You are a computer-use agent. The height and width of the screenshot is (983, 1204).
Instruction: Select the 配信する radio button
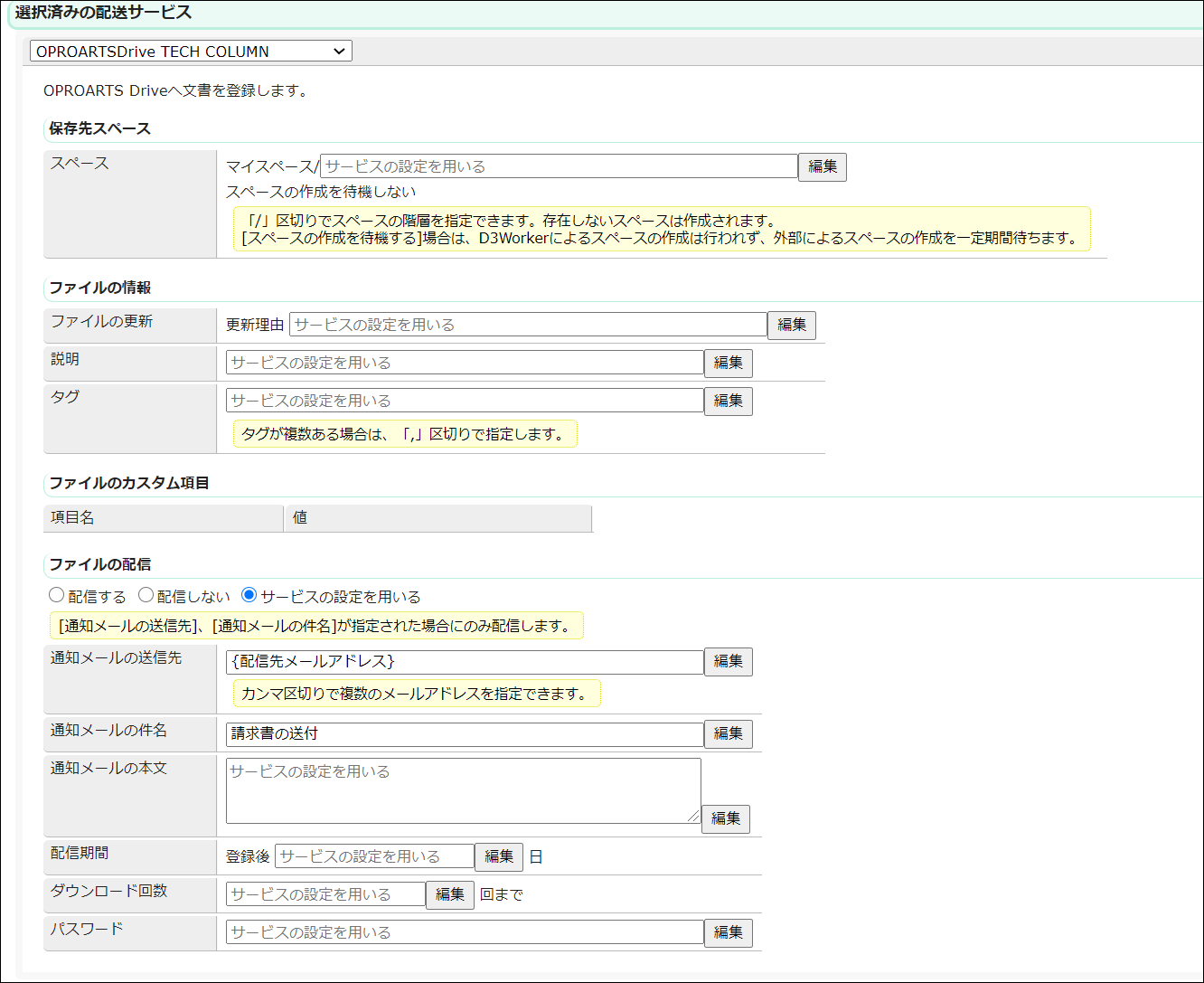click(x=57, y=595)
